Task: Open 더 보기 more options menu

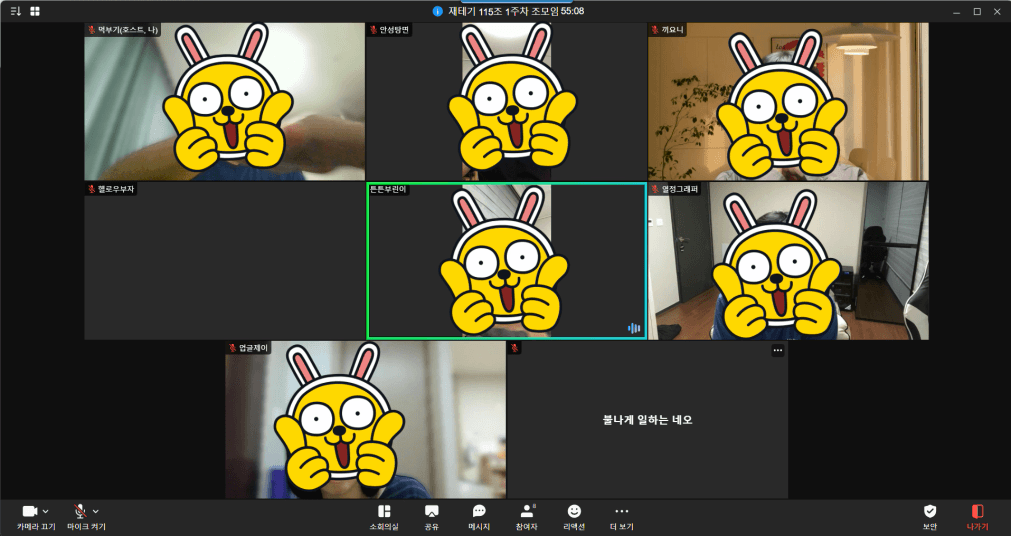Action: 622,517
